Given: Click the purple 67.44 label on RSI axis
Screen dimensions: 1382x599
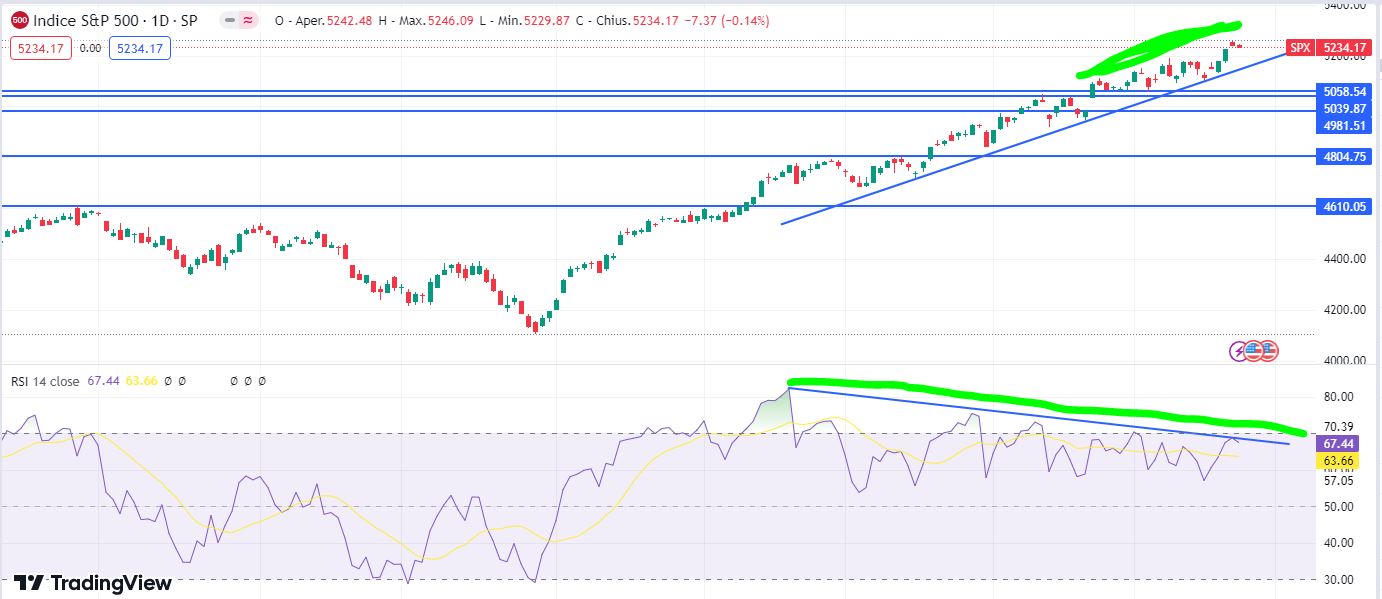Looking at the screenshot, I should click(1338, 443).
